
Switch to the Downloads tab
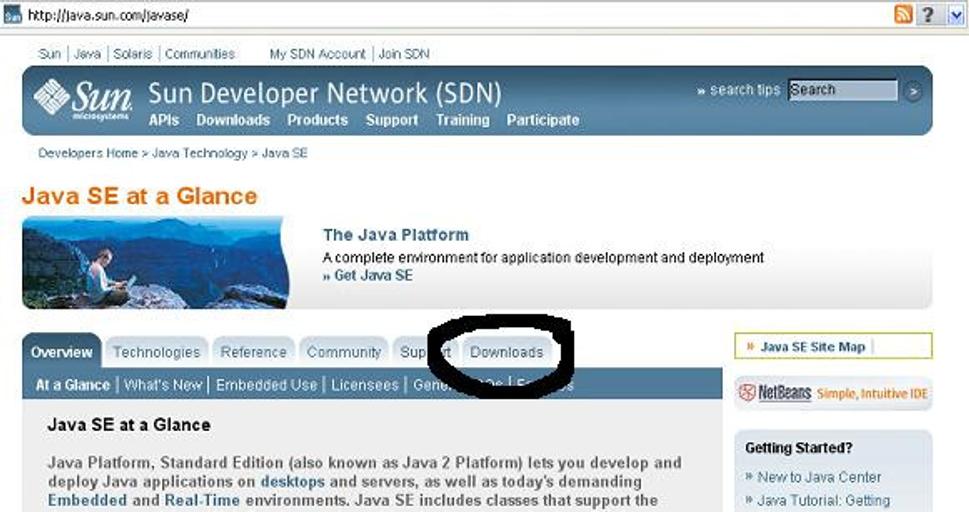point(507,352)
